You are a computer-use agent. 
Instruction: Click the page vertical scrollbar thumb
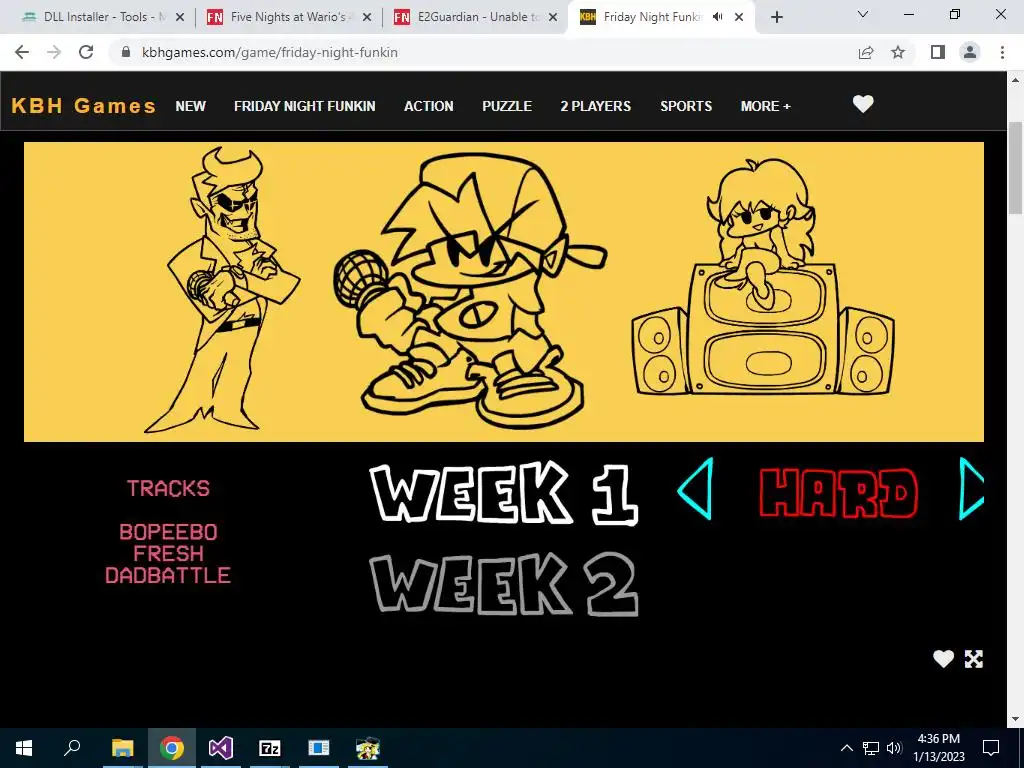(1016, 167)
